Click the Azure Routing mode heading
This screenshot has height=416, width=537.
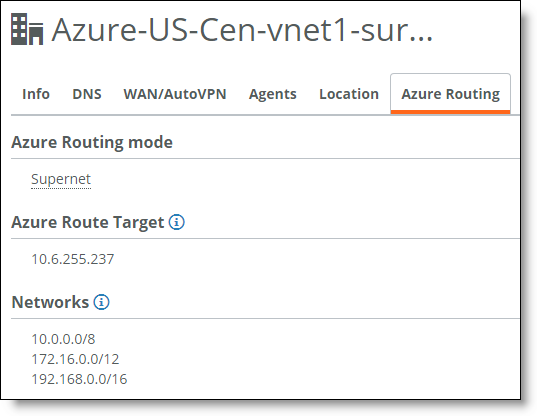coord(92,142)
